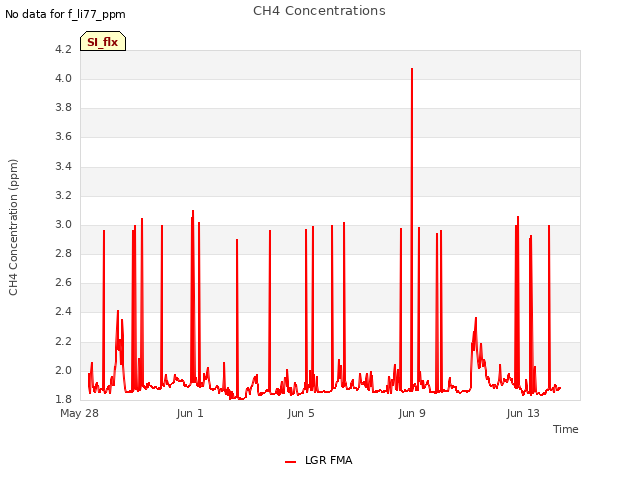Viewport: 640px width, 480px height.
Task: Click the 2.6 y-axis tick label
Action: pyautogui.click(x=63, y=282)
